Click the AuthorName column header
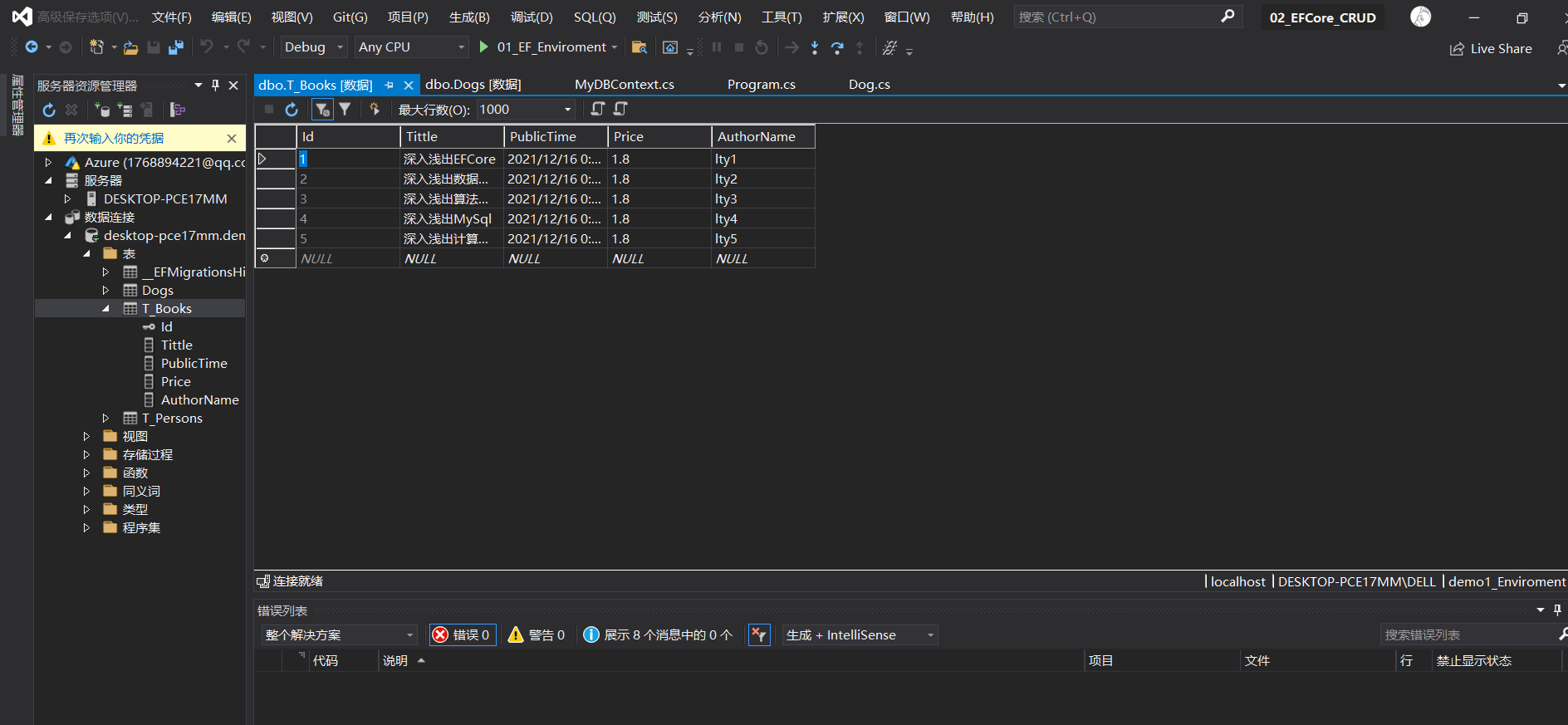This screenshot has height=725, width=1568. [x=763, y=137]
